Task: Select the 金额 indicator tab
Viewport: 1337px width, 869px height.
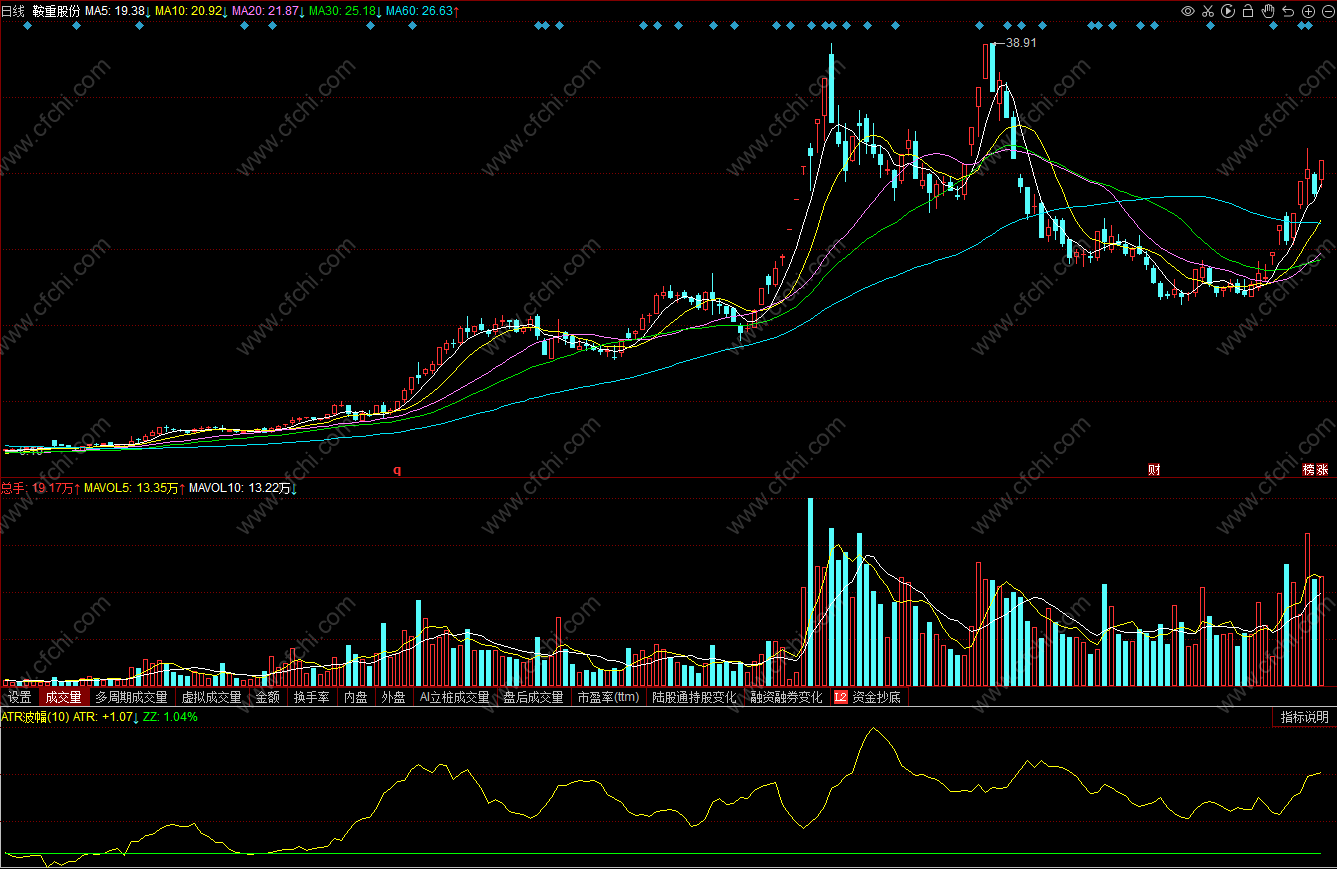Action: pyautogui.click(x=268, y=697)
